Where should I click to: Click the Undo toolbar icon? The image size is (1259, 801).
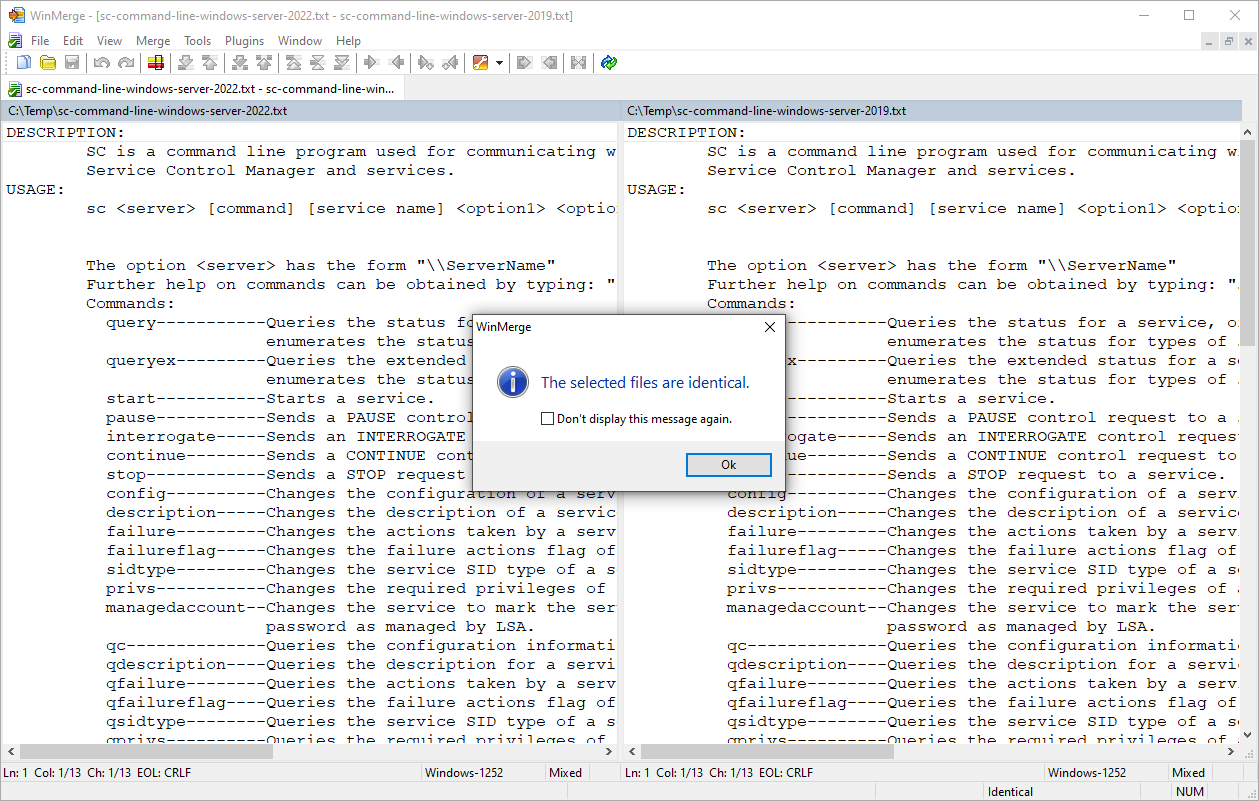[101, 63]
